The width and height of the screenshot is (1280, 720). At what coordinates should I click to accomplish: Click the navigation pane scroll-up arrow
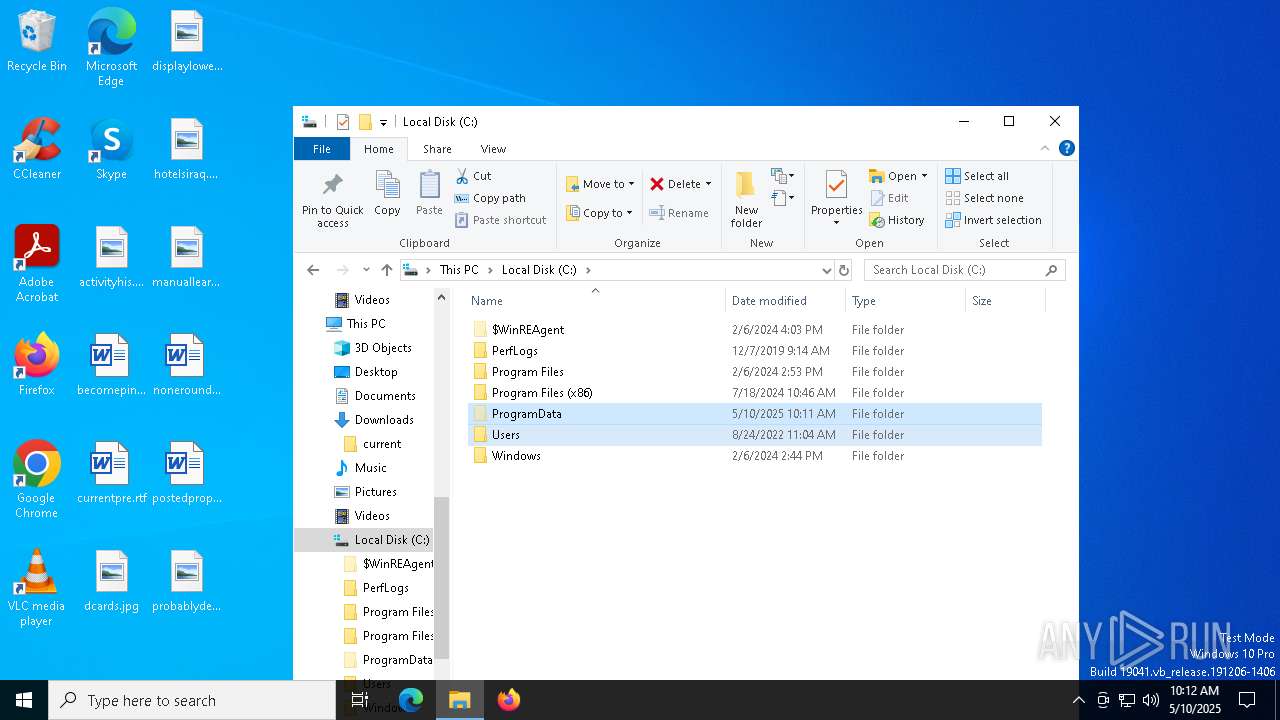(441, 298)
